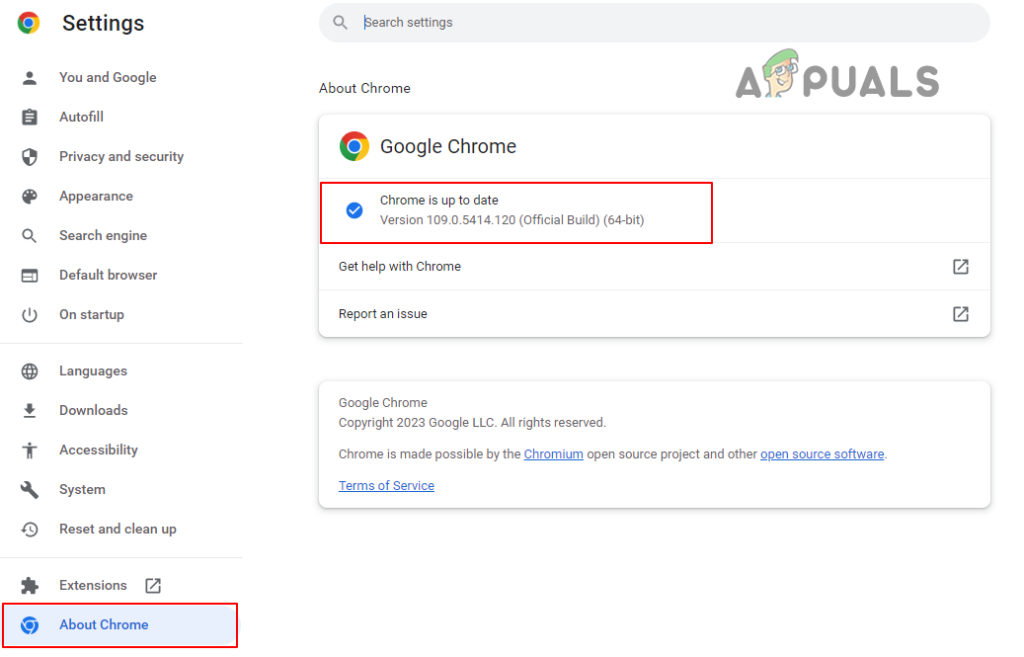Click the Privacy and security shield icon
The width and height of the screenshot is (1024, 657).
(x=29, y=157)
